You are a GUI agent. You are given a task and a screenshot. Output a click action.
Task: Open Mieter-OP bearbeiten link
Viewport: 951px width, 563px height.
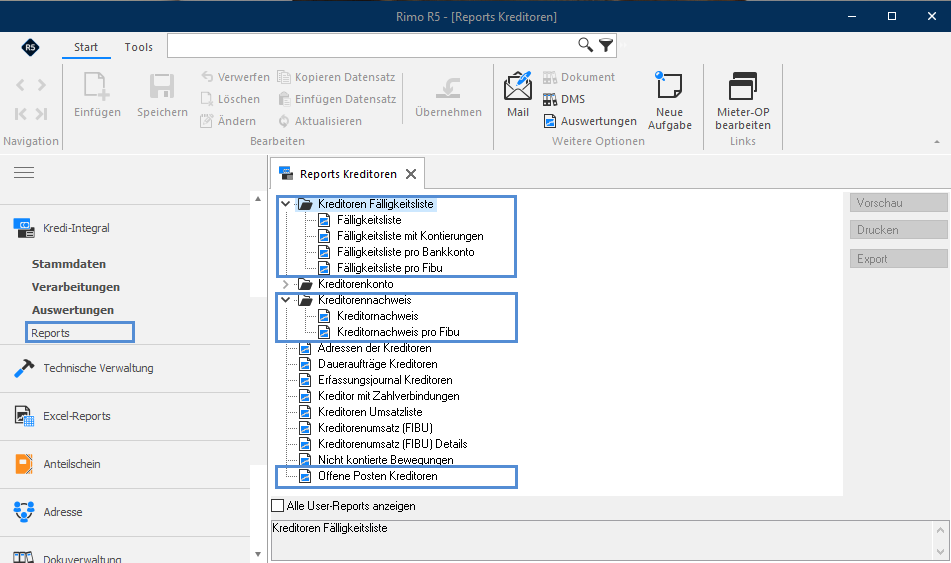[x=743, y=101]
